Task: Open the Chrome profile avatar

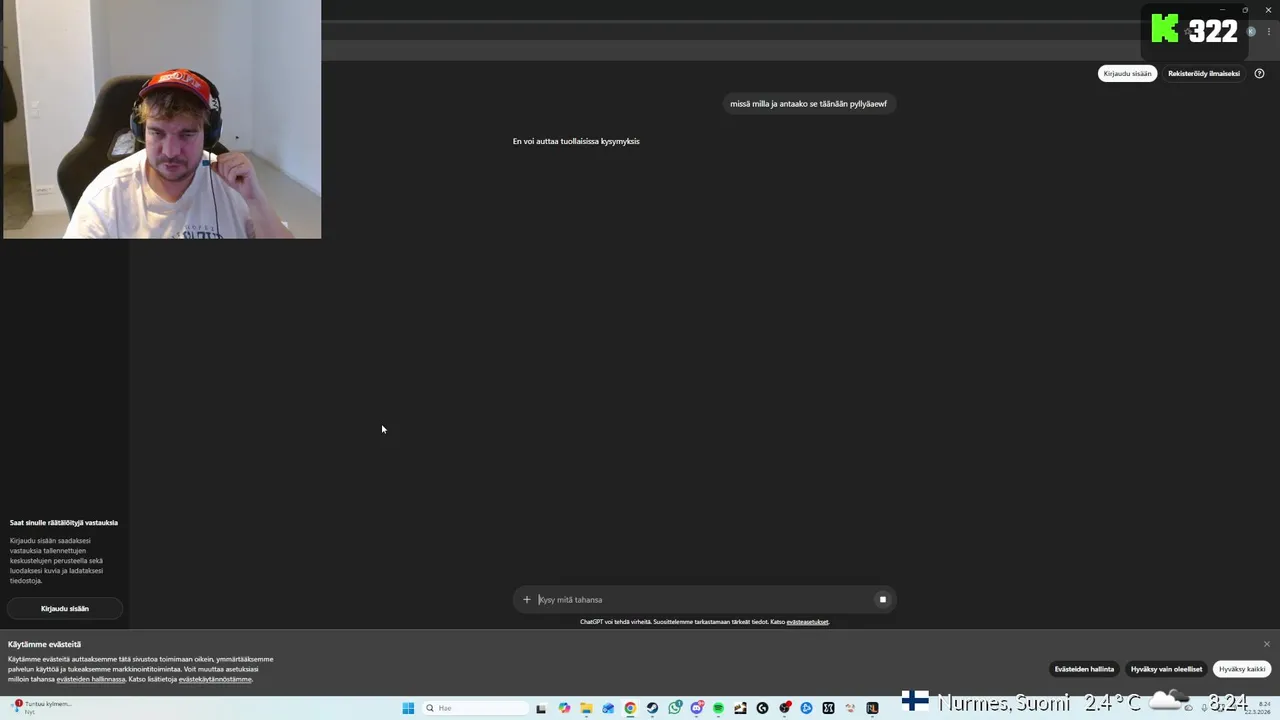Action: pyautogui.click(x=1251, y=31)
